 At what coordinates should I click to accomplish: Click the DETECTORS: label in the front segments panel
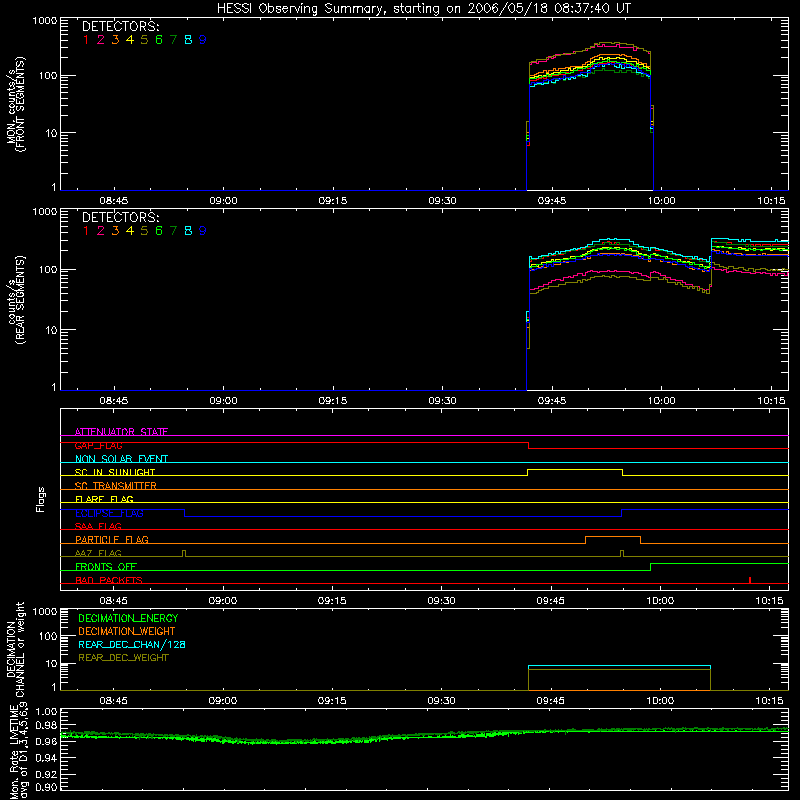tap(120, 27)
